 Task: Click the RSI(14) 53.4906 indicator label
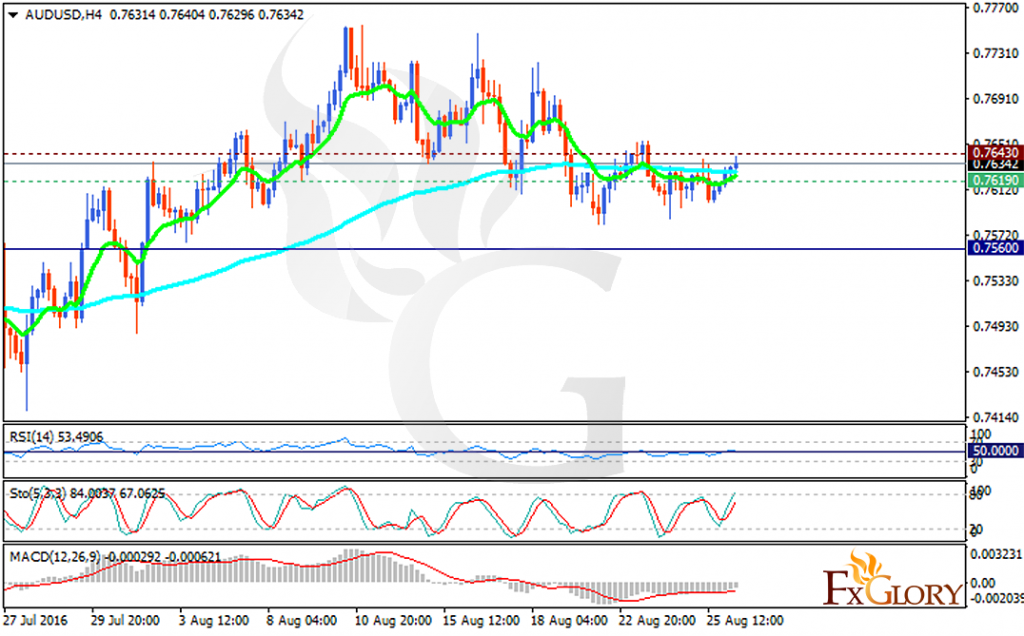[x=56, y=437]
